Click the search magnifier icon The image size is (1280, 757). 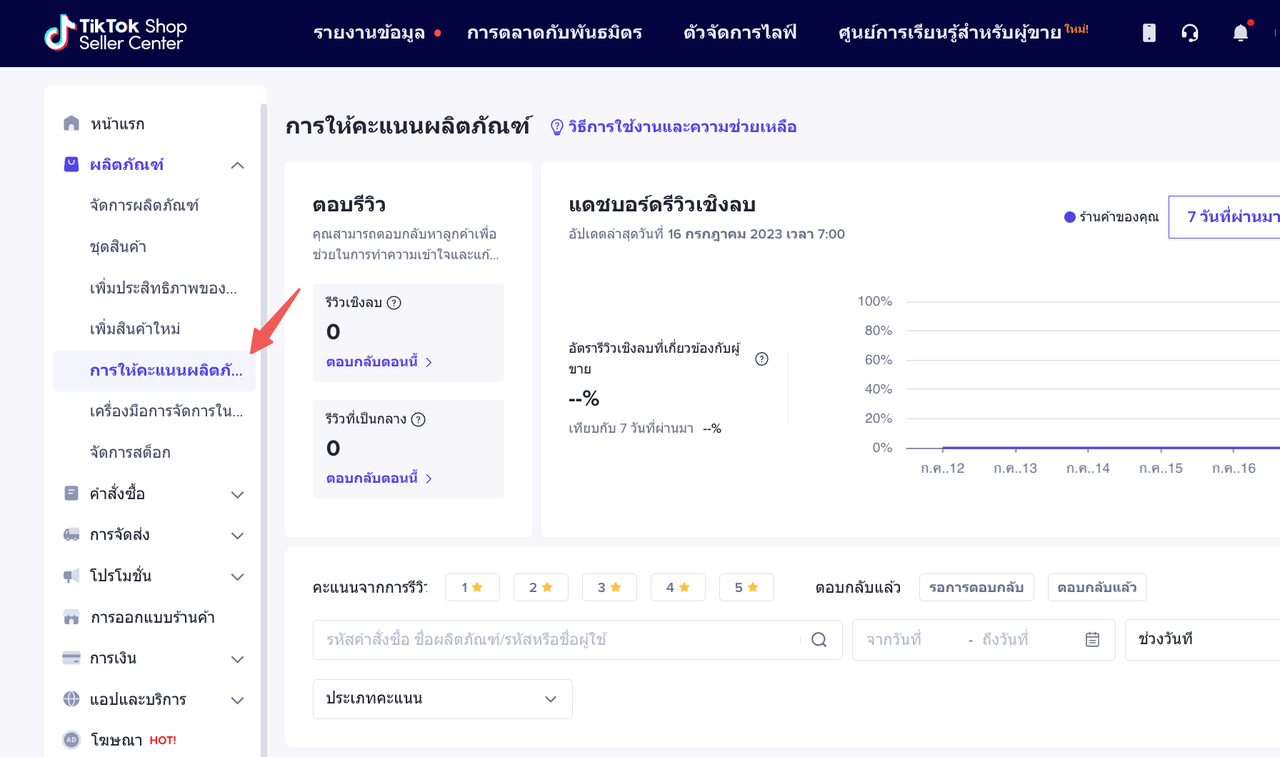(819, 640)
